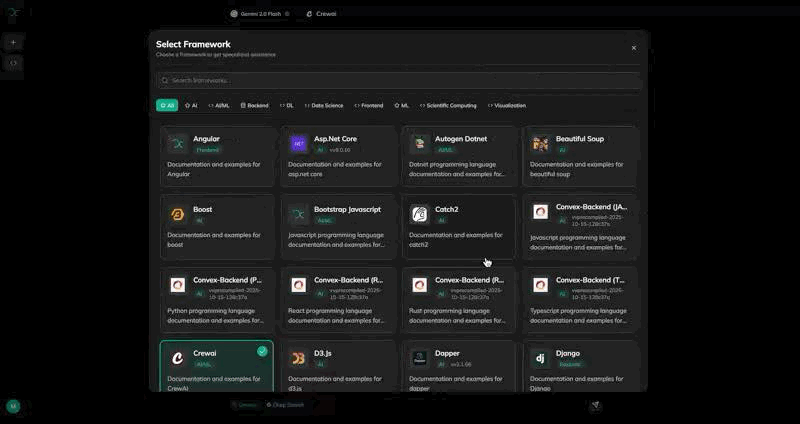Click the Catch2 title text
800x424 pixels.
(446, 209)
